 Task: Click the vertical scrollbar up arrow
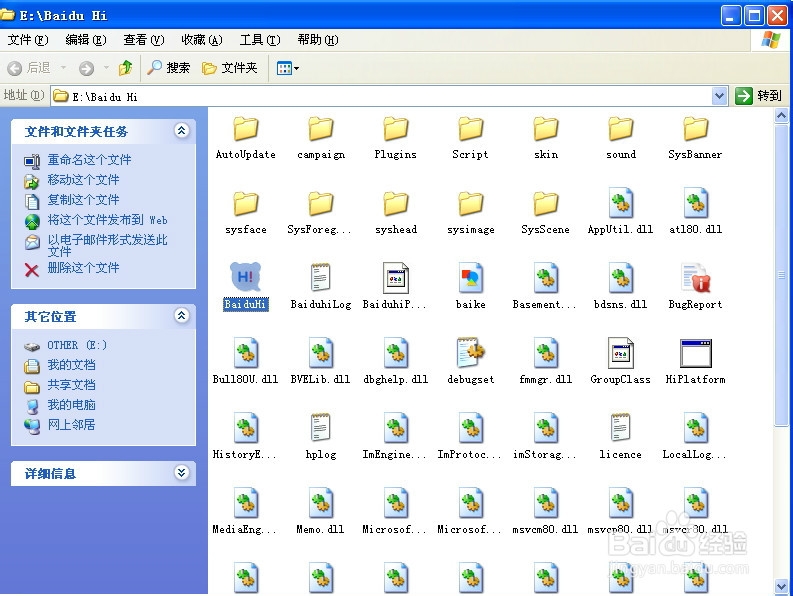781,116
